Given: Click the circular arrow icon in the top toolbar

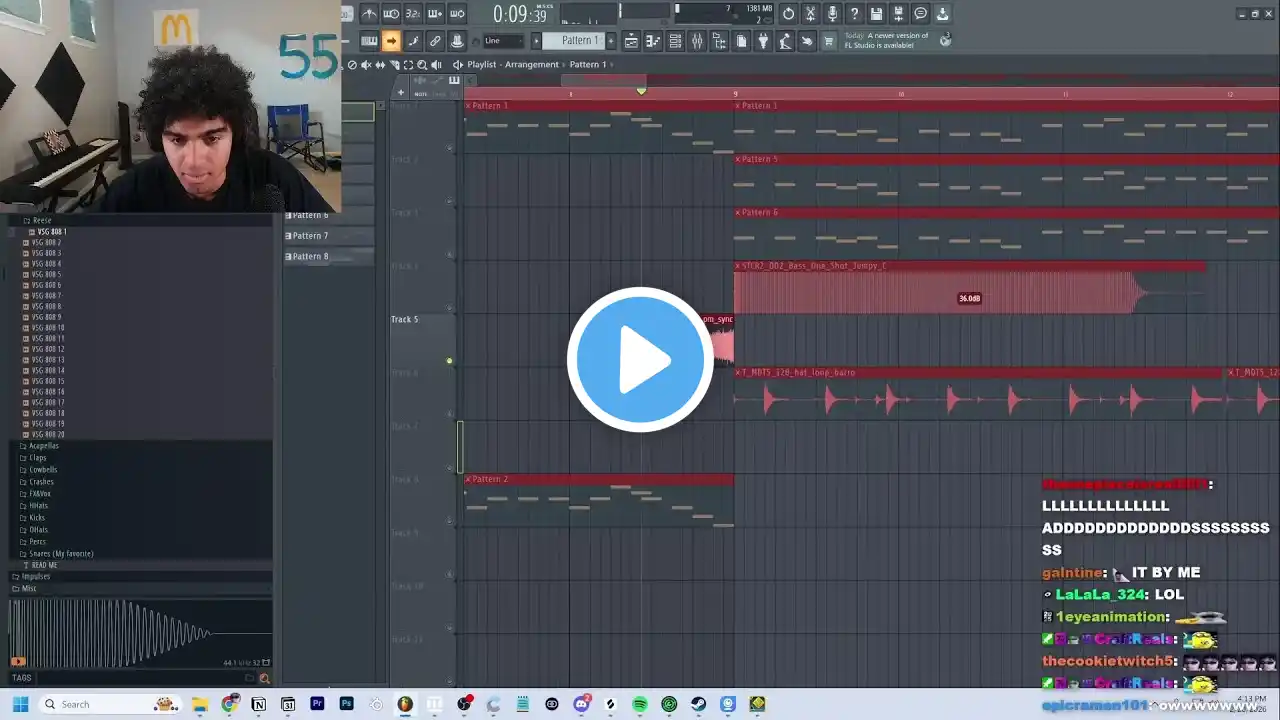Looking at the screenshot, I should pos(788,14).
